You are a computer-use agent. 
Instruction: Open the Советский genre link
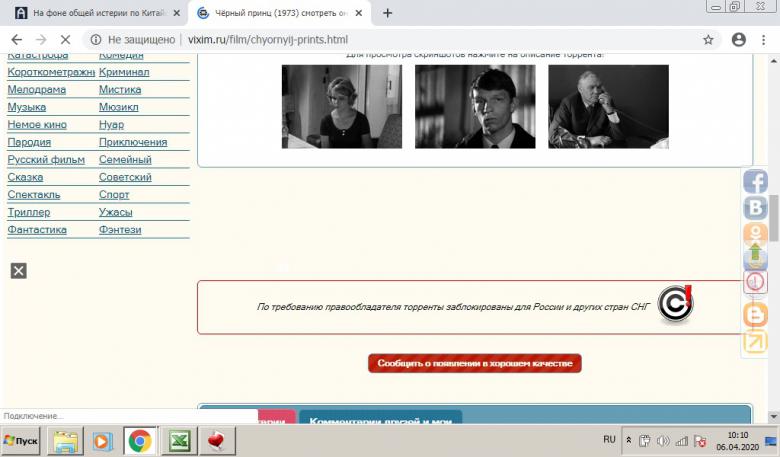tap(125, 177)
